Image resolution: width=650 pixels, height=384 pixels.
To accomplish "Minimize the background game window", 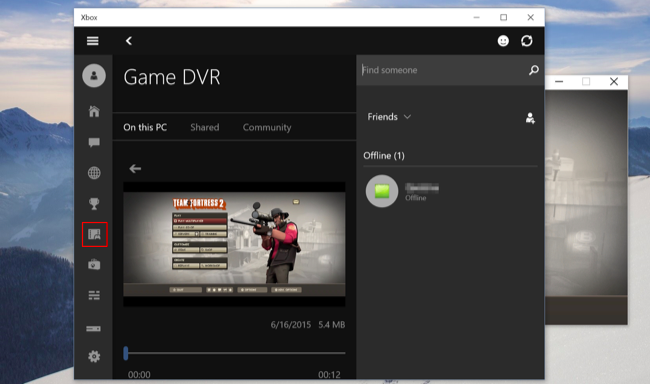I will pyautogui.click(x=559, y=82).
